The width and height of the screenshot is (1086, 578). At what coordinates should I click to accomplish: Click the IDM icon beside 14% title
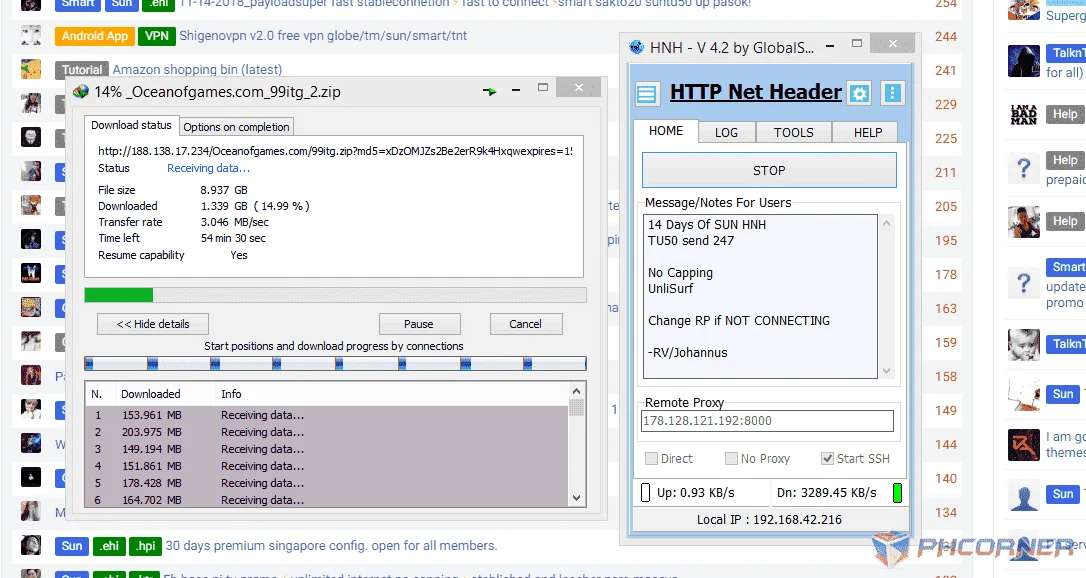tap(81, 91)
